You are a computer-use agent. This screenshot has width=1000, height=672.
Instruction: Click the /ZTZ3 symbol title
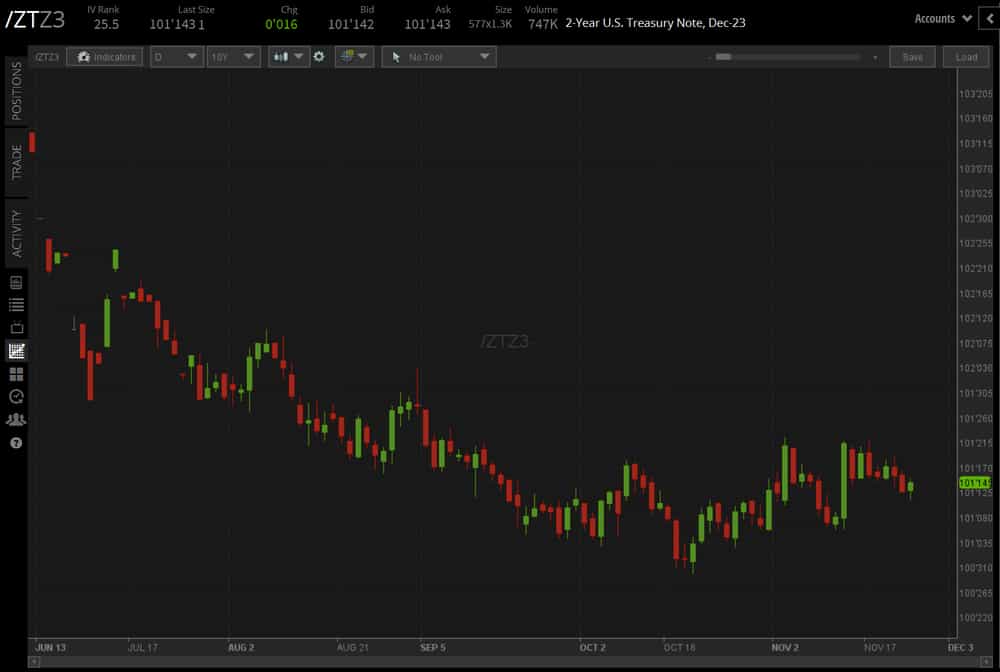tap(35, 20)
